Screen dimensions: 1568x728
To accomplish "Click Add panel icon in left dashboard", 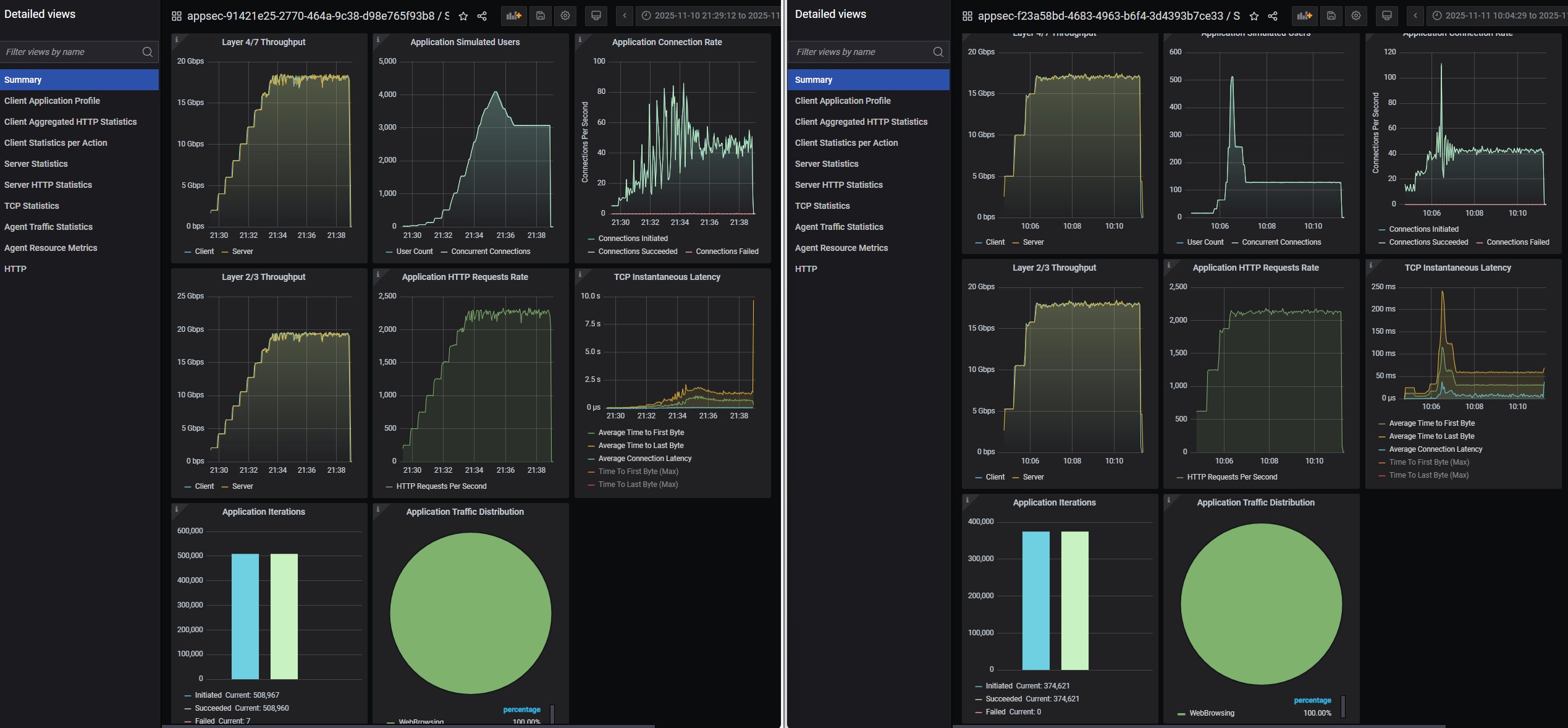I will [x=513, y=16].
